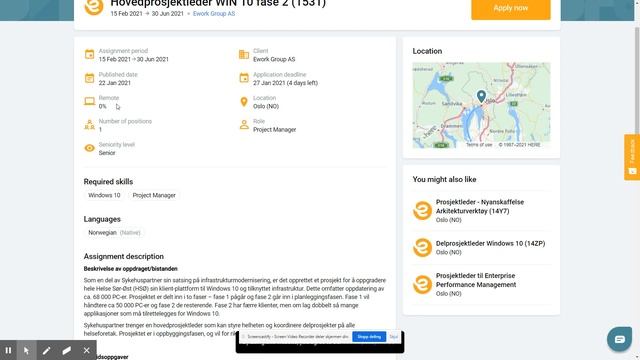Click the Role person icon
640x360 pixels.
[x=244, y=124]
